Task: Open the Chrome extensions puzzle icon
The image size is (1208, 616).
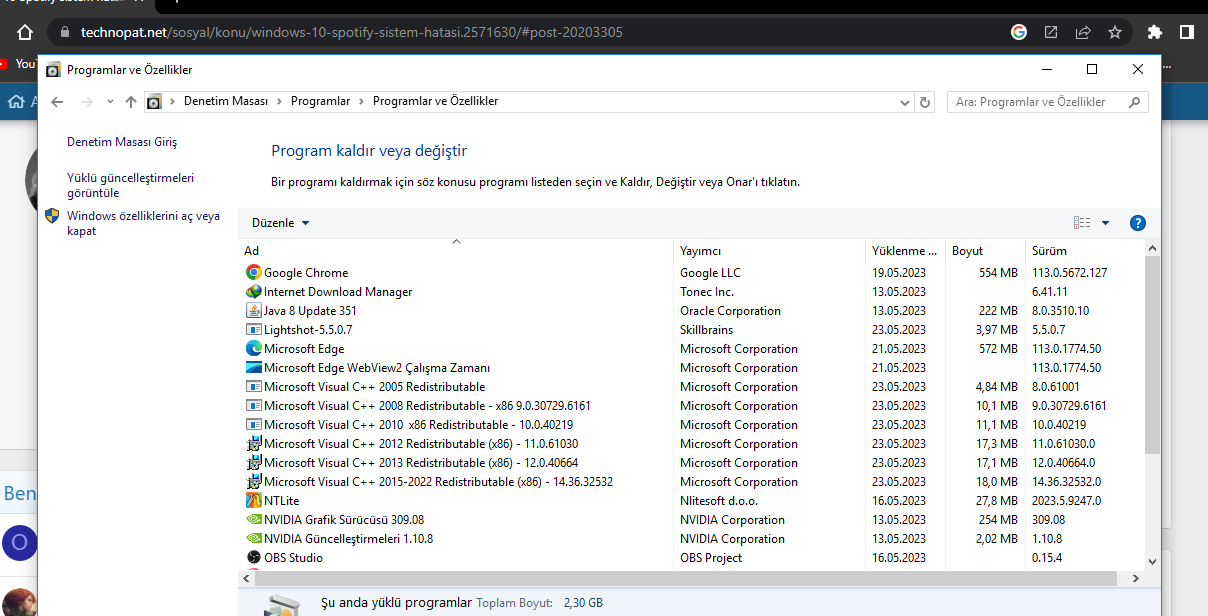Action: pyautogui.click(x=1155, y=32)
